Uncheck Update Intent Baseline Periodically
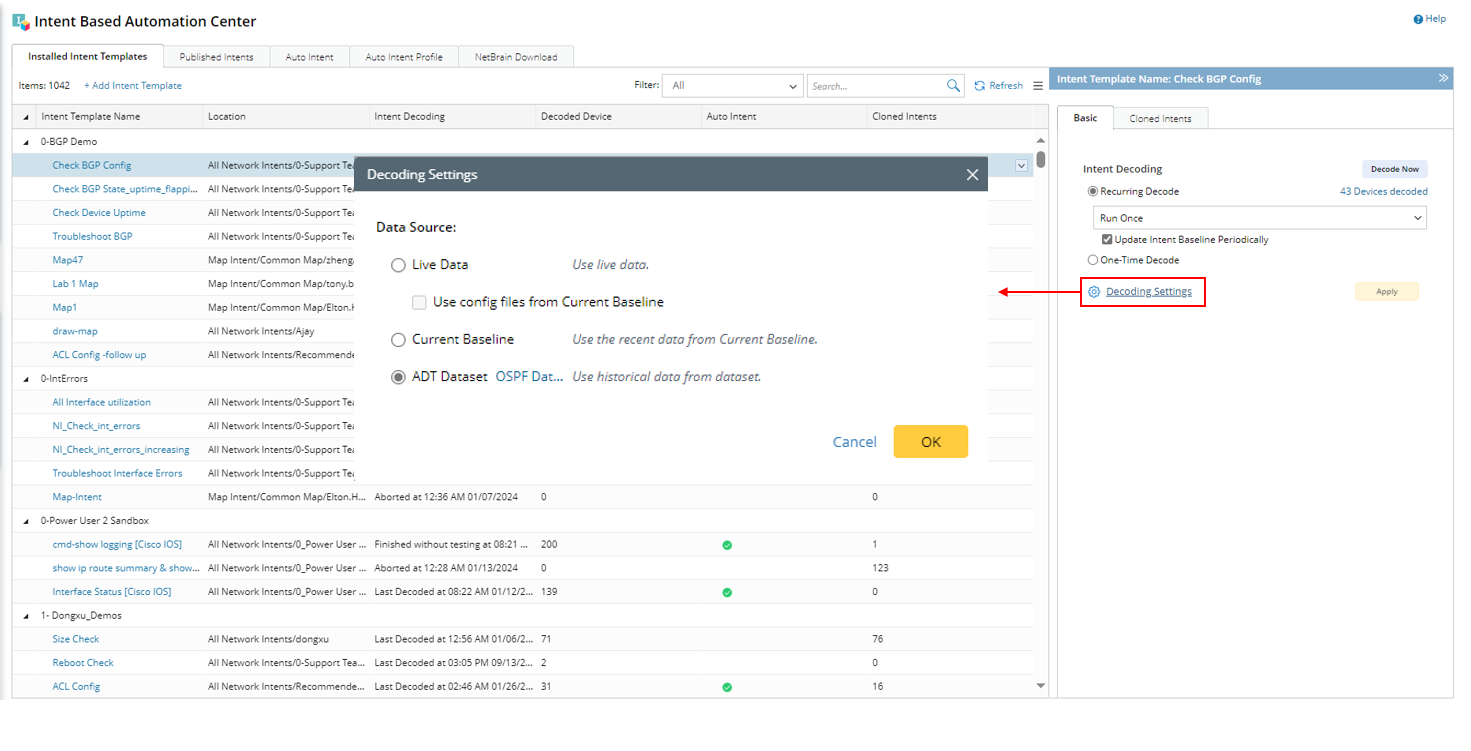The height and width of the screenshot is (751, 1471). click(x=1107, y=240)
